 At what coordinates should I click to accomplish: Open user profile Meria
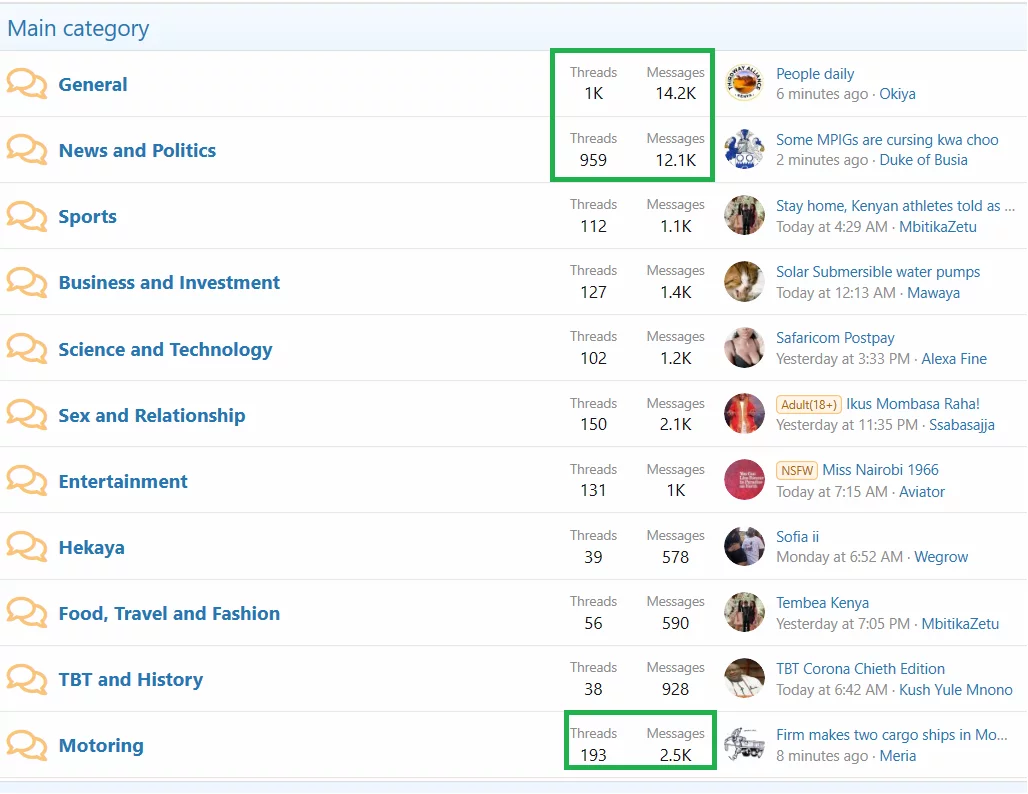pos(898,756)
